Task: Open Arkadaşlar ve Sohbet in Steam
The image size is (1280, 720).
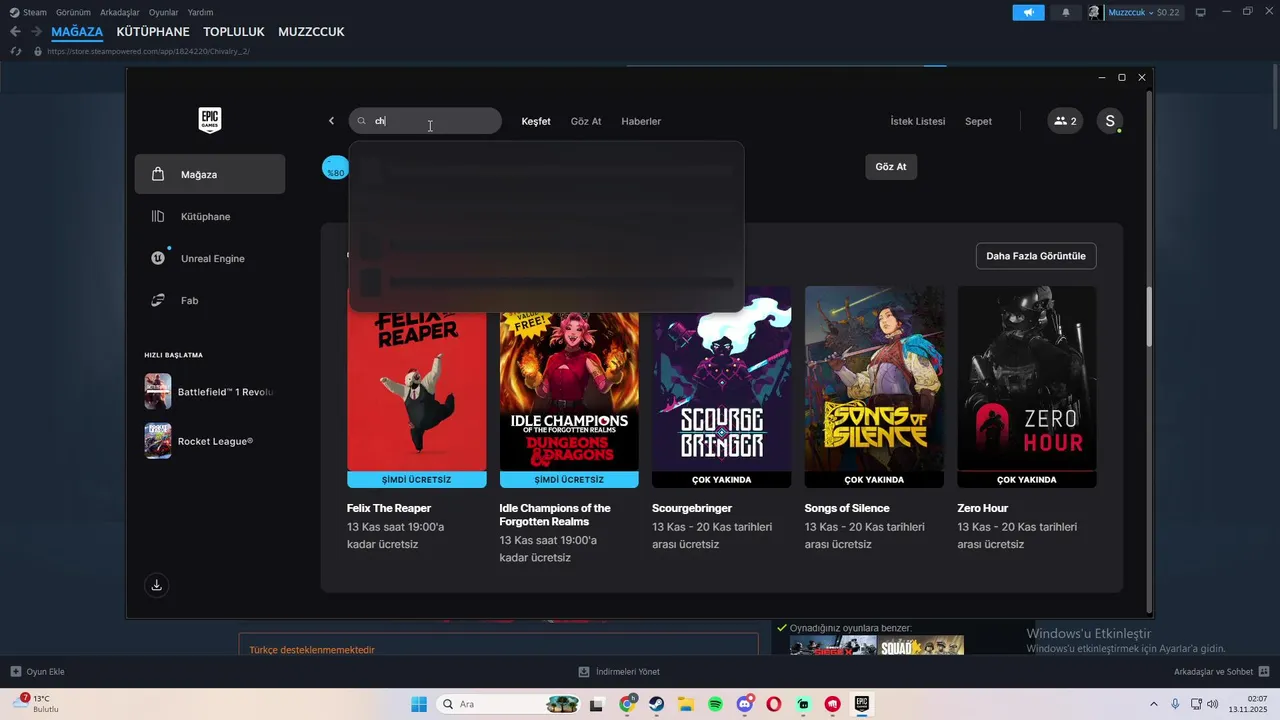Action: coord(1222,672)
